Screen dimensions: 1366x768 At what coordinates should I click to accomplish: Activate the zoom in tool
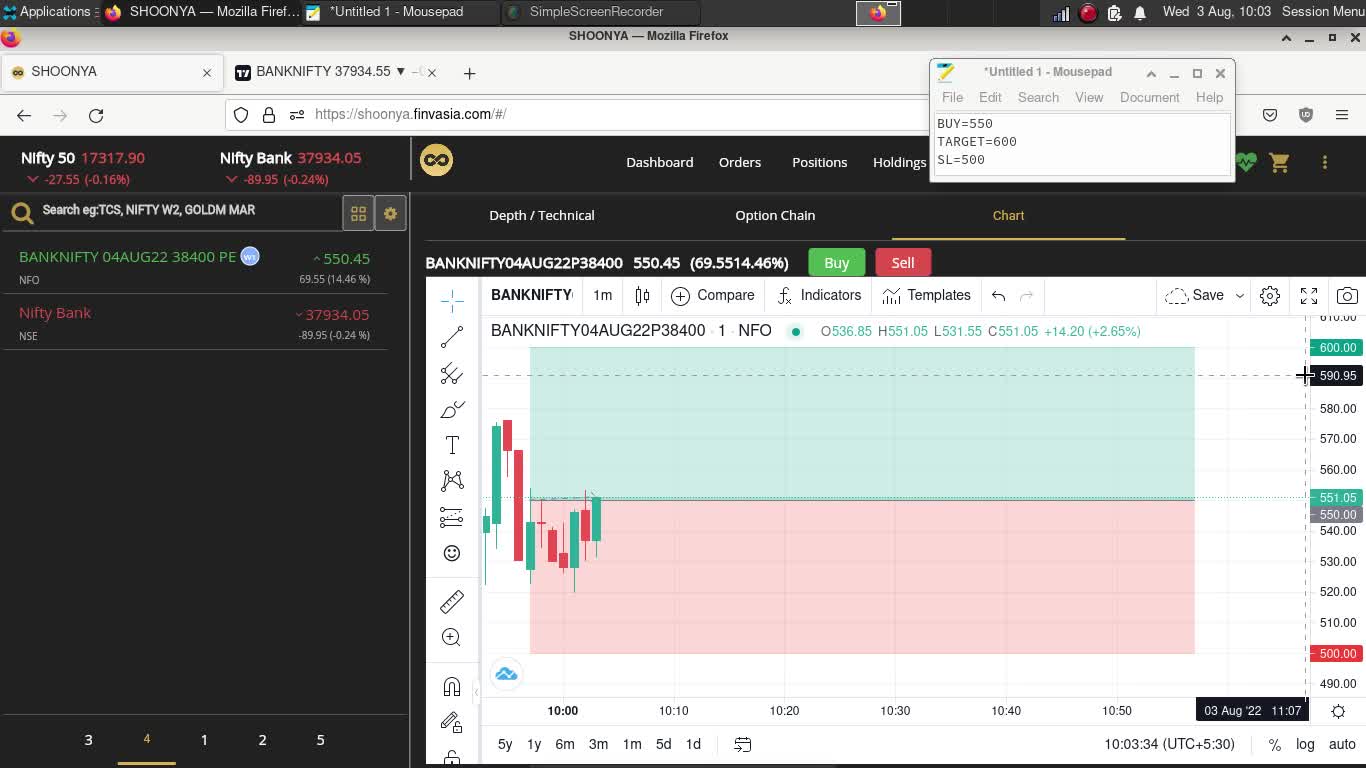click(452, 637)
